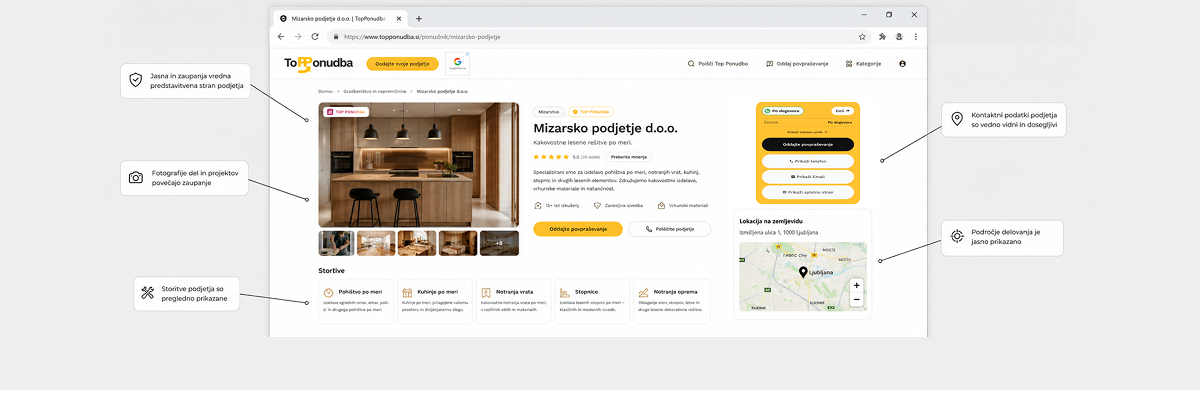
Task: Open the Stopnice service card
Action: pyautogui.click(x=592, y=301)
